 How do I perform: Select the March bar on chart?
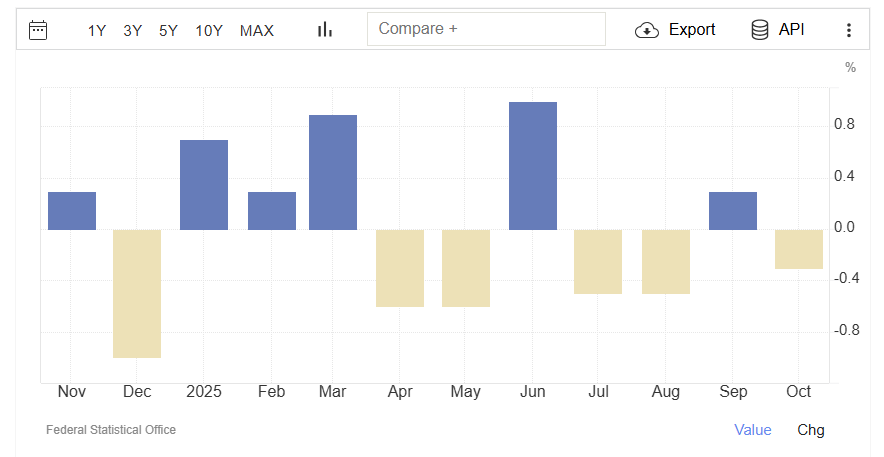(x=333, y=172)
